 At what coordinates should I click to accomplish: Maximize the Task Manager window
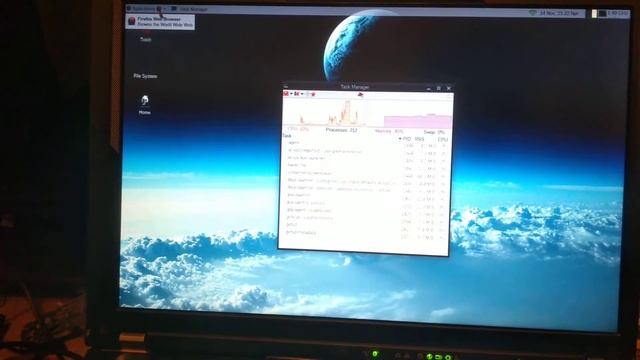coord(438,88)
